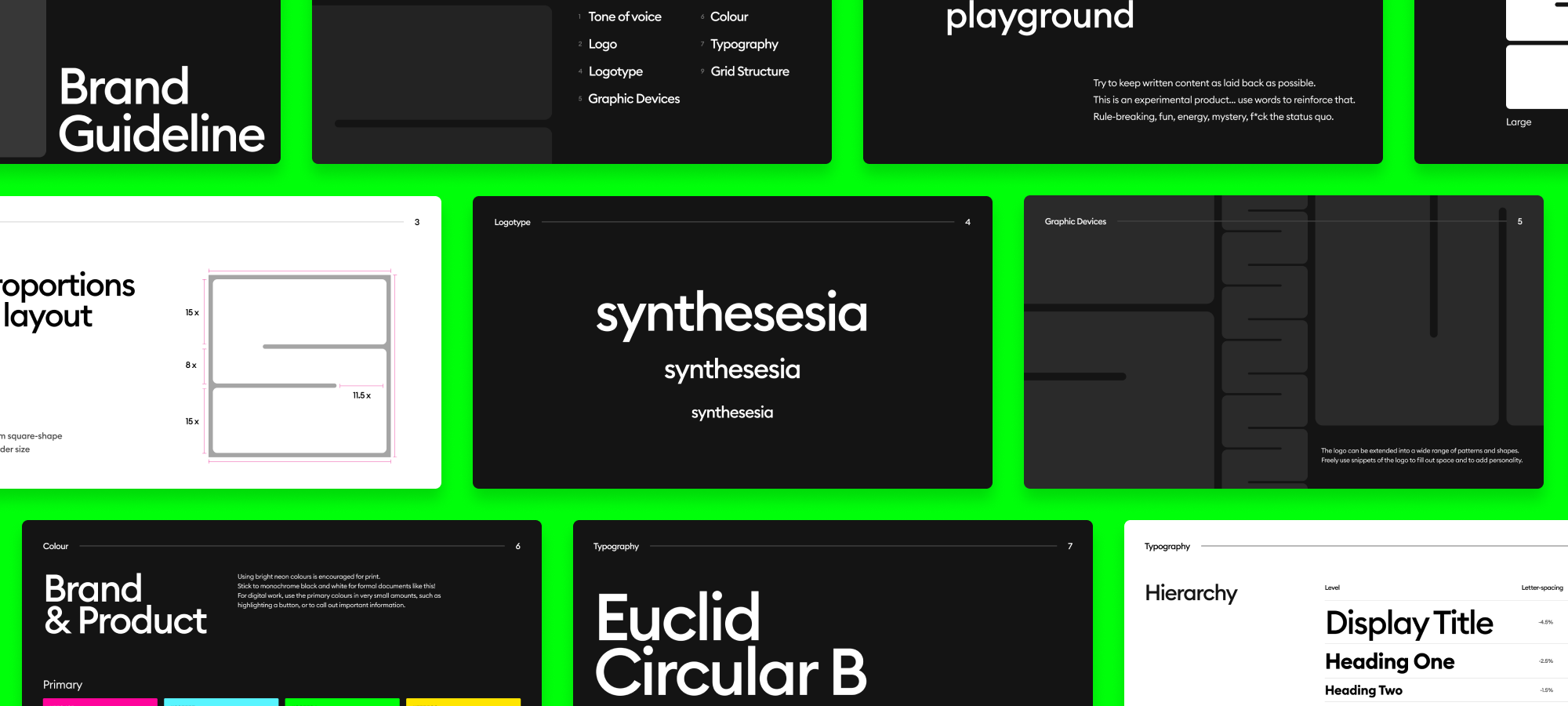Click the medium-sized "synthesesia" logotype
This screenshot has width=1568, height=706.
tap(732, 370)
